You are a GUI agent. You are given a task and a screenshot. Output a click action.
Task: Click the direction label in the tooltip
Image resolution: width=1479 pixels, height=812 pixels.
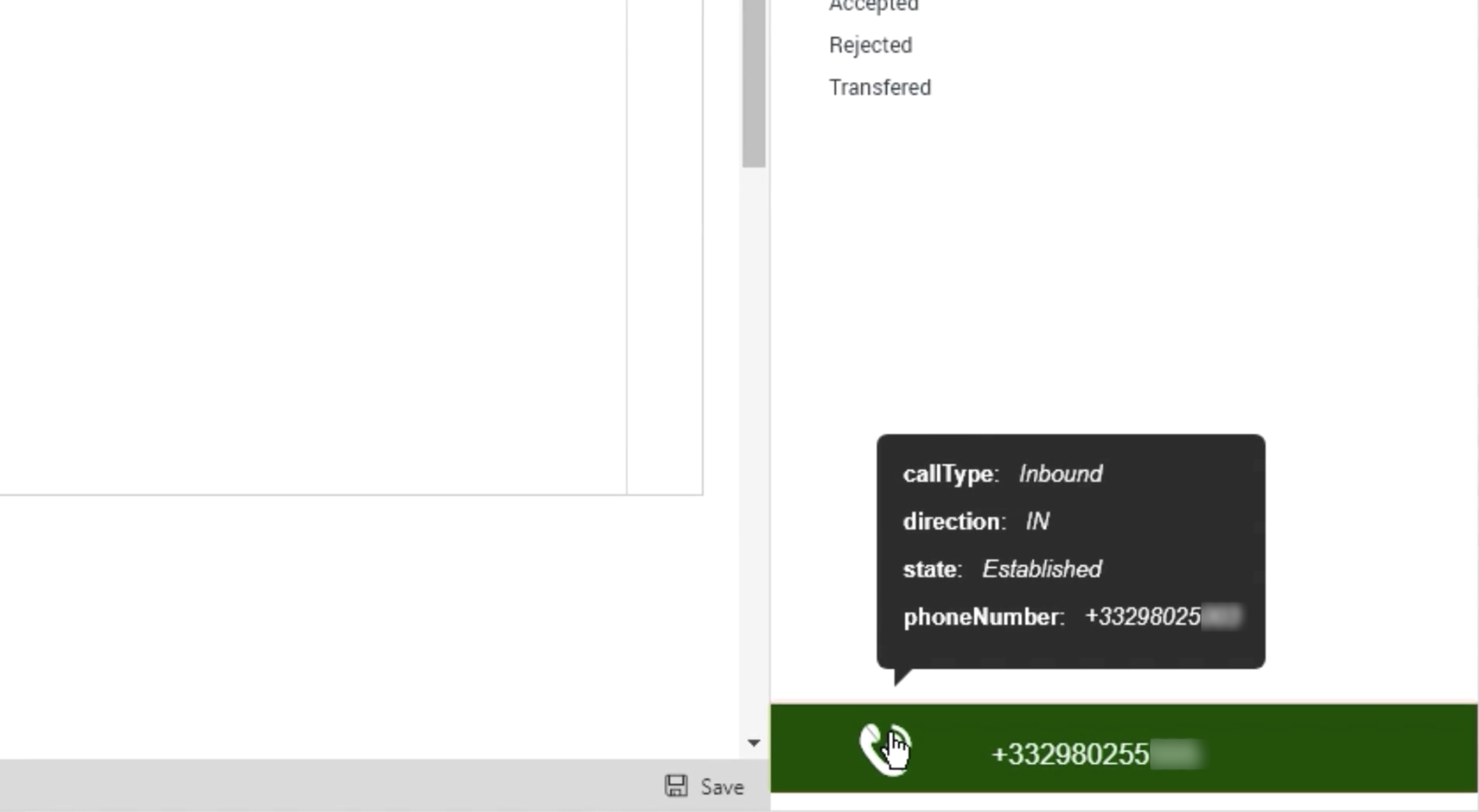click(954, 522)
